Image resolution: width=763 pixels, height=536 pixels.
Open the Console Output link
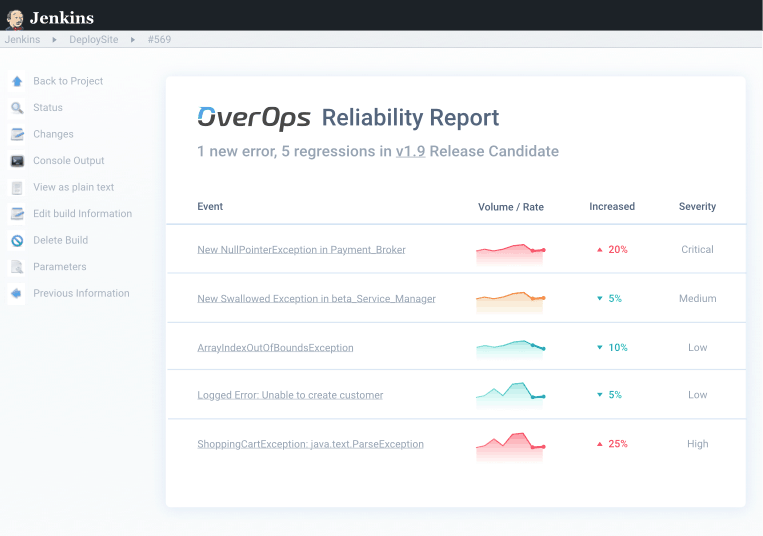tap(69, 161)
